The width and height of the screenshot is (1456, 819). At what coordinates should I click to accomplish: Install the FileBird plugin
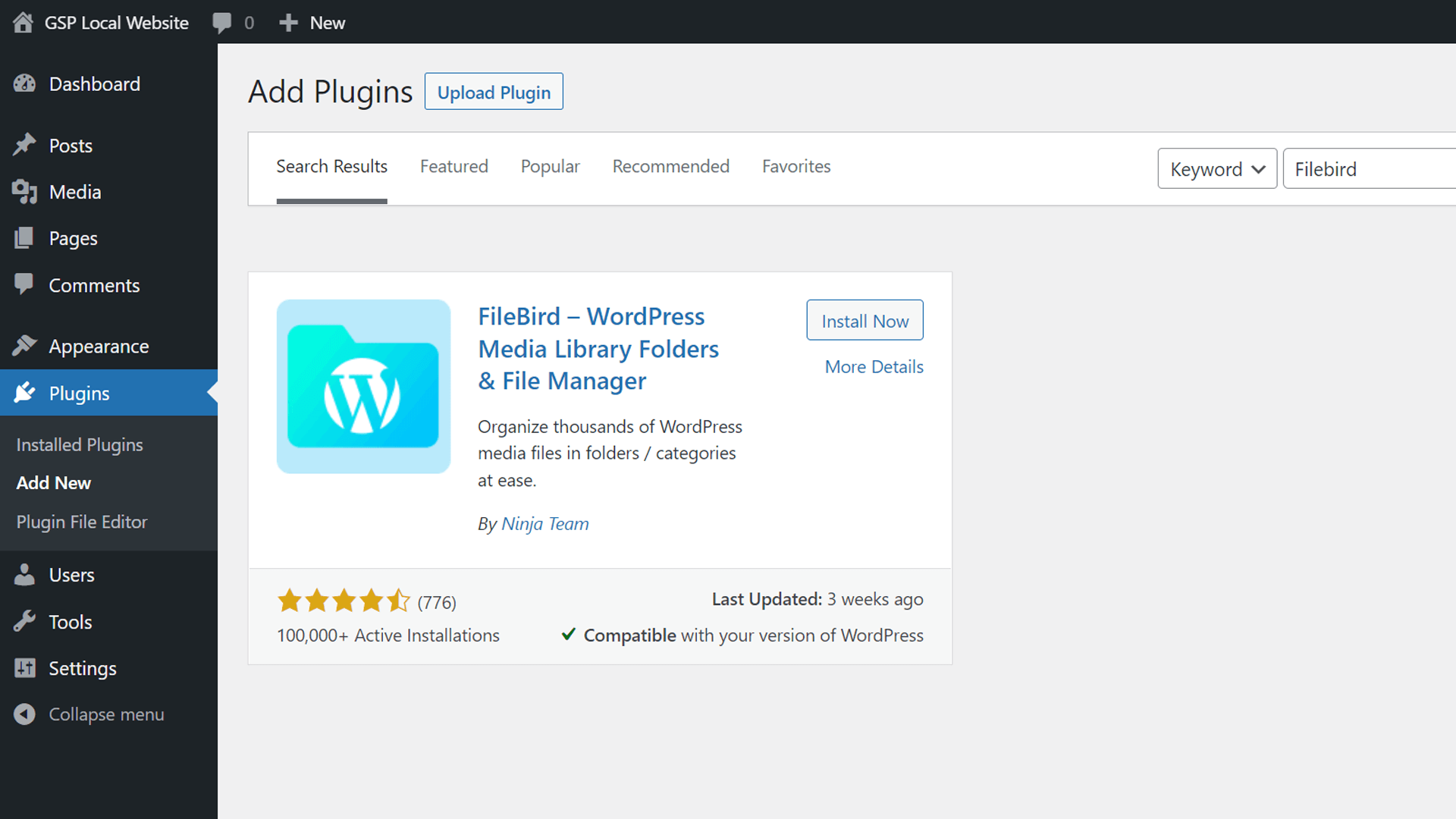[x=864, y=319]
